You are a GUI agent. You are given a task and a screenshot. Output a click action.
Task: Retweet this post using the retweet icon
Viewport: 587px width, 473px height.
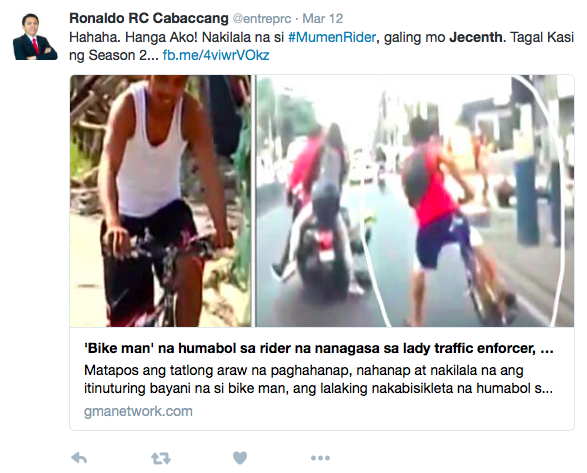click(x=161, y=458)
